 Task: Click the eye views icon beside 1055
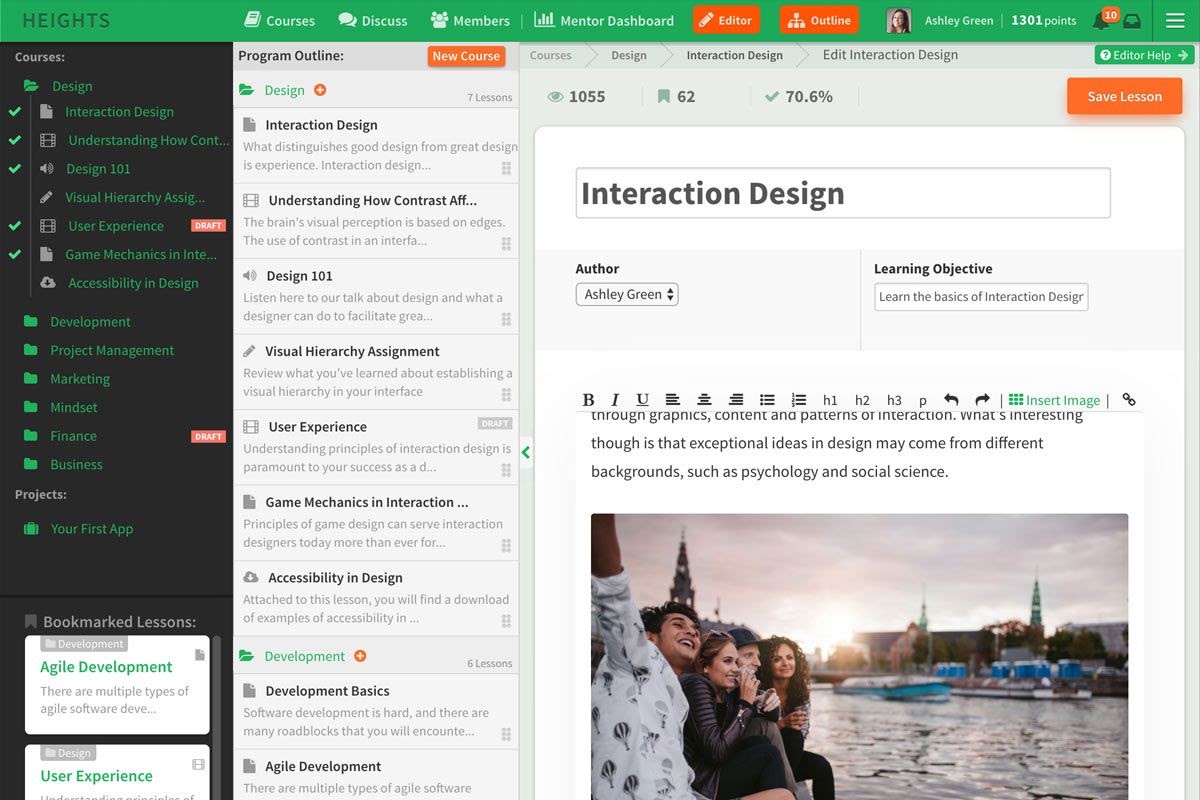tap(555, 97)
